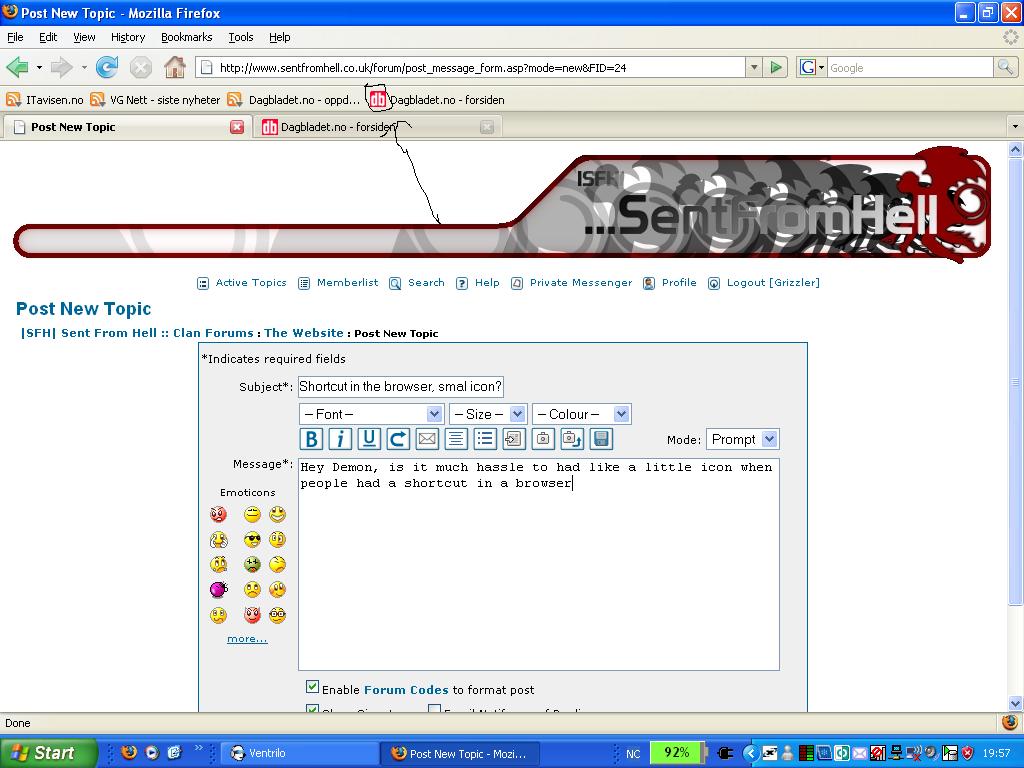The width and height of the screenshot is (1024, 768).
Task: Click the centre-align text icon
Action: click(x=456, y=439)
